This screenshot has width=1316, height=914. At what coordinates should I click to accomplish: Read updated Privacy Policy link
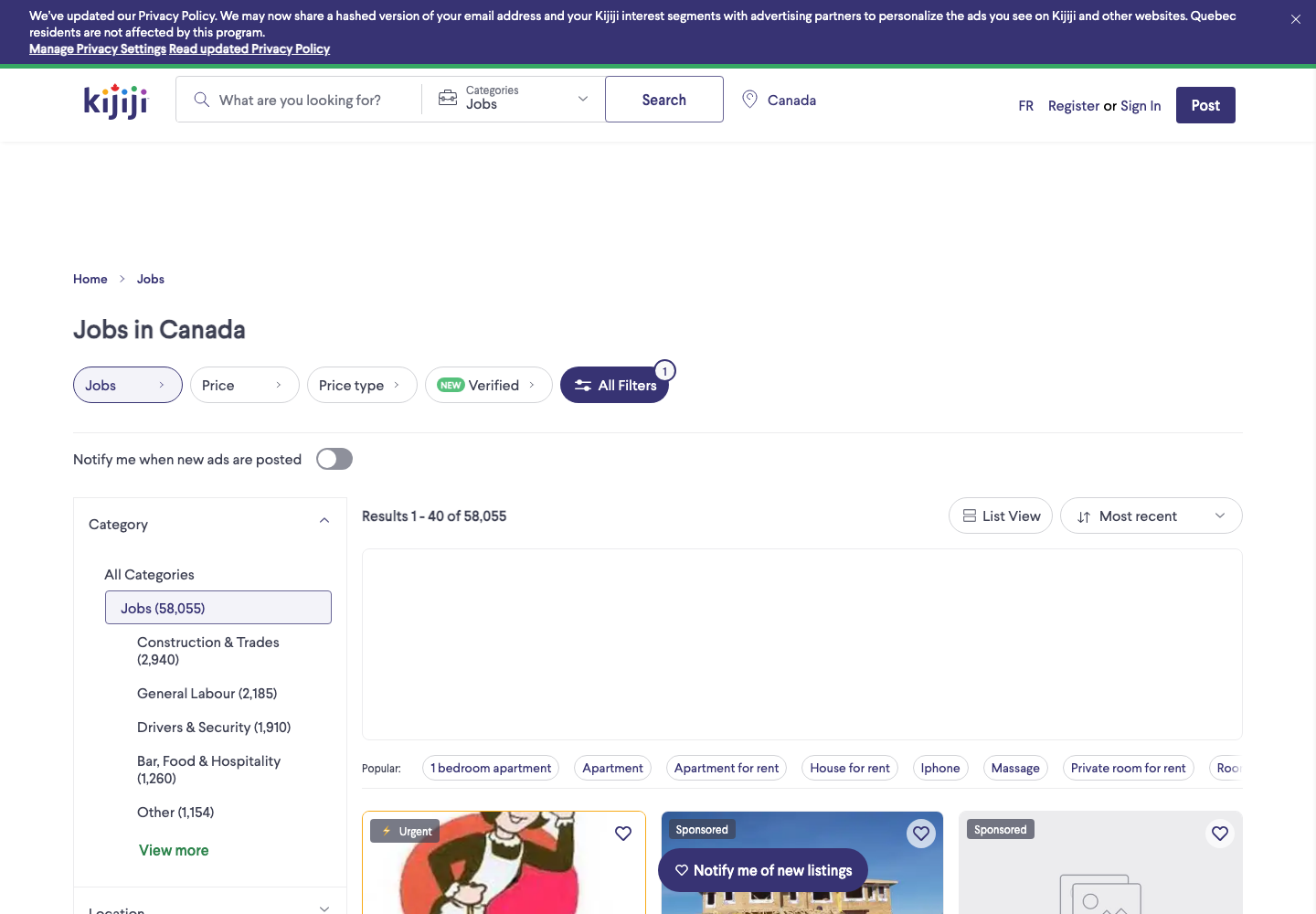coord(249,48)
